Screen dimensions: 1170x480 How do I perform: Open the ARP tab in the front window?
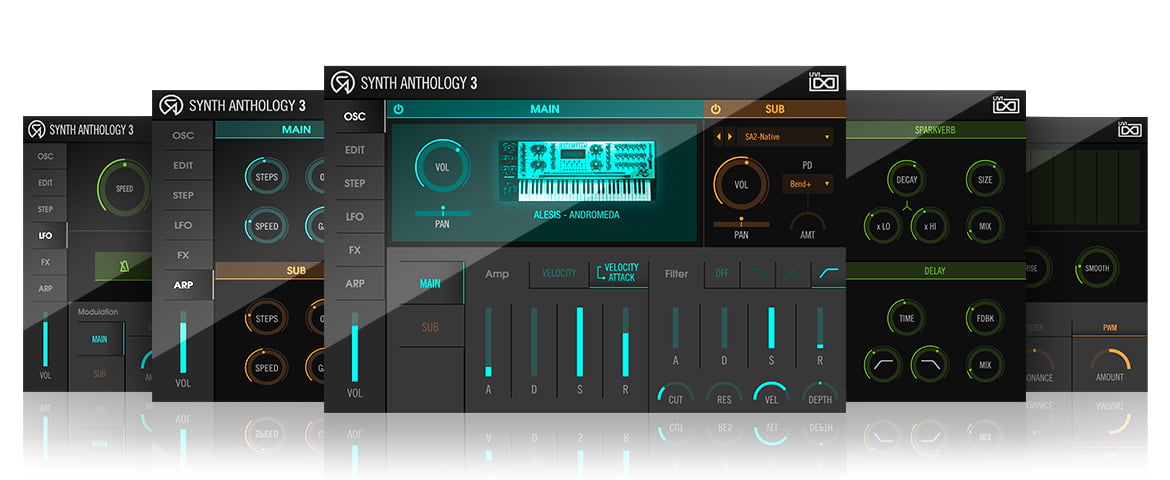354,284
